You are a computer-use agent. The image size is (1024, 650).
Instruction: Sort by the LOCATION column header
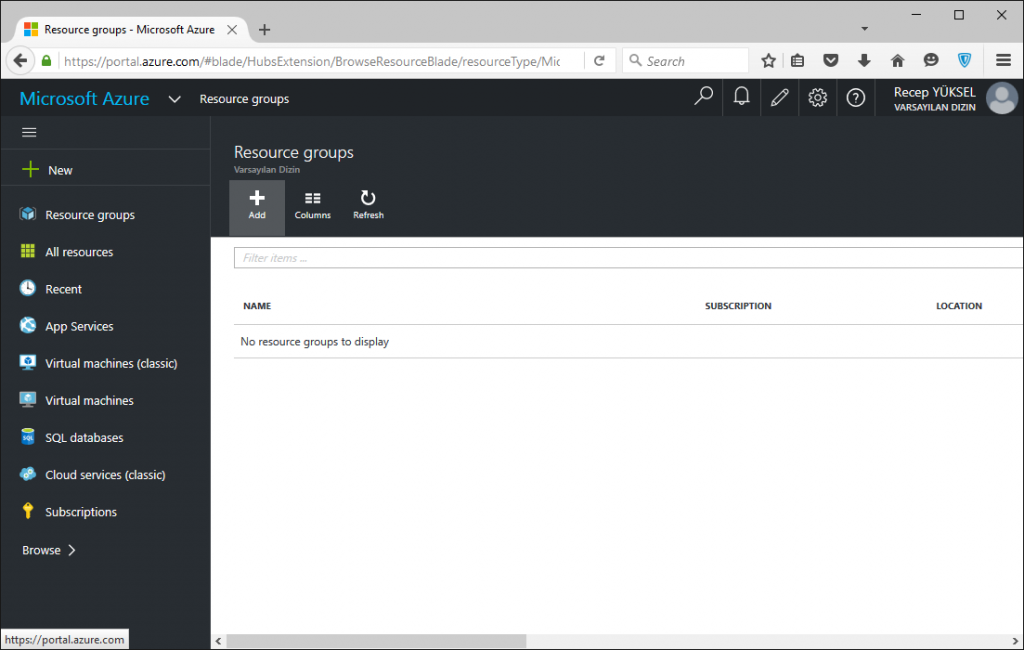(x=959, y=306)
